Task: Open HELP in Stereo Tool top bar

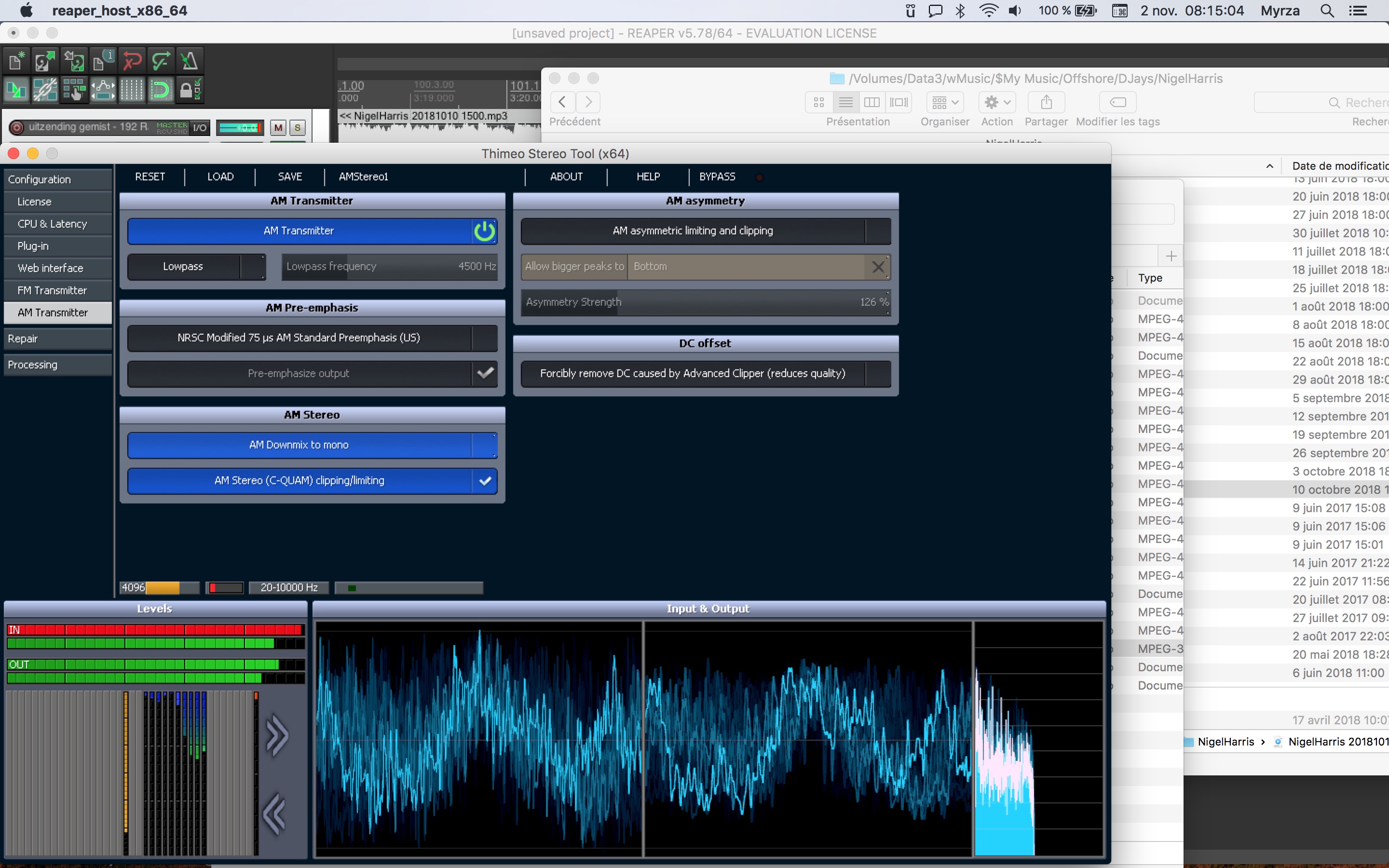Action: pyautogui.click(x=648, y=177)
